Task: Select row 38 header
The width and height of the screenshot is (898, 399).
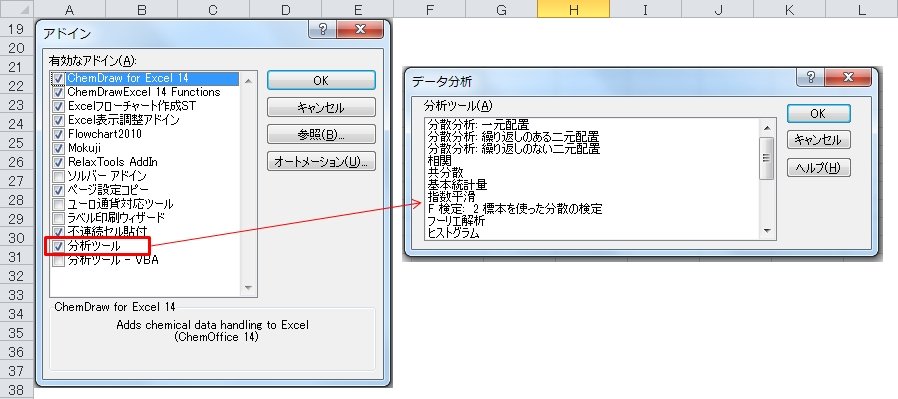Action: [x=17, y=390]
